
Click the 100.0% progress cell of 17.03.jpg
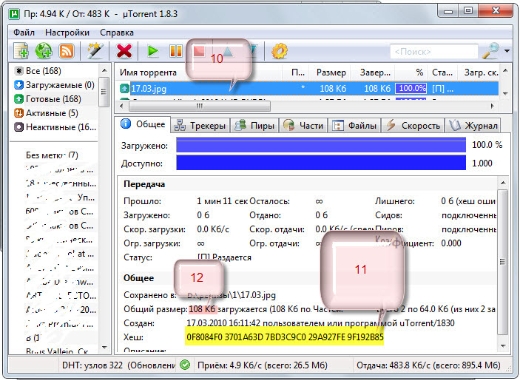[x=411, y=88]
